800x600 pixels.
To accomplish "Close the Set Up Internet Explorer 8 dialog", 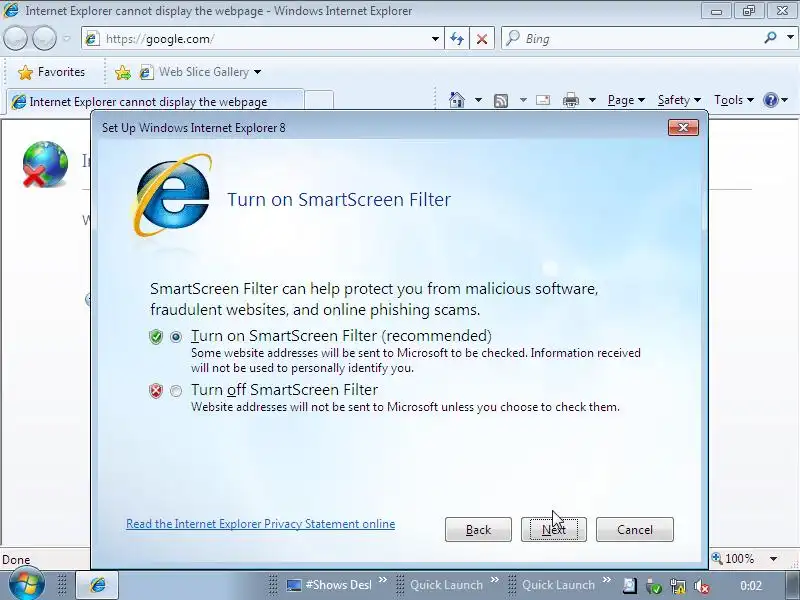I will pos(683,127).
